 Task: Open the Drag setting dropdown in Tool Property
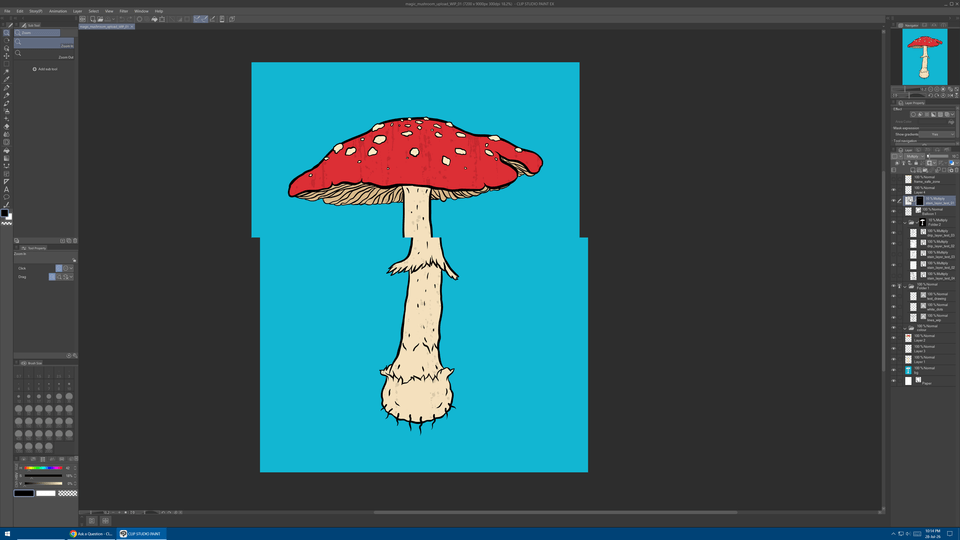pos(71,277)
